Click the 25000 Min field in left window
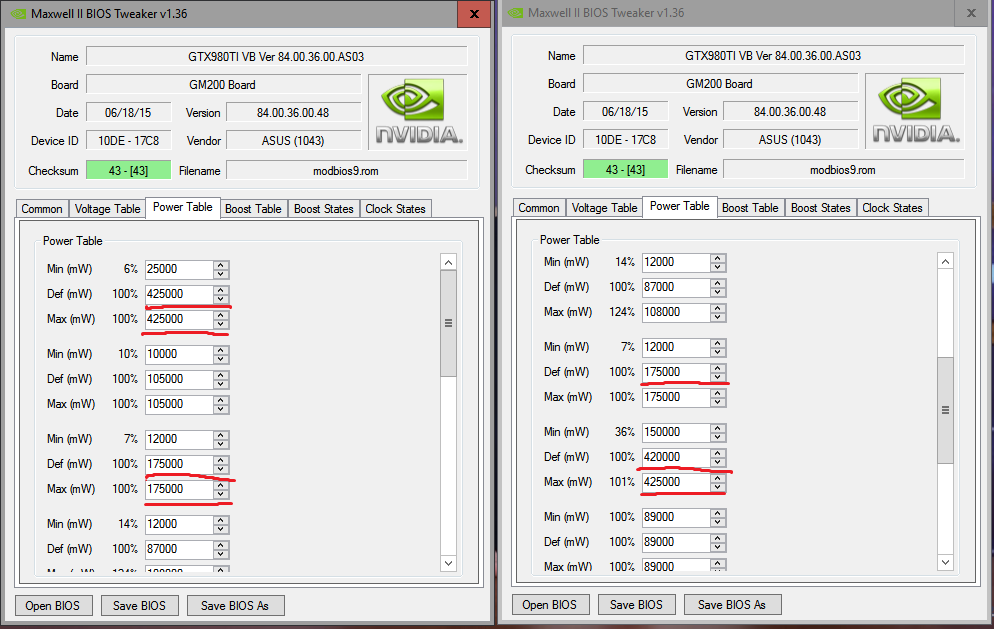Viewport: 994px width, 629px height. (x=179, y=269)
